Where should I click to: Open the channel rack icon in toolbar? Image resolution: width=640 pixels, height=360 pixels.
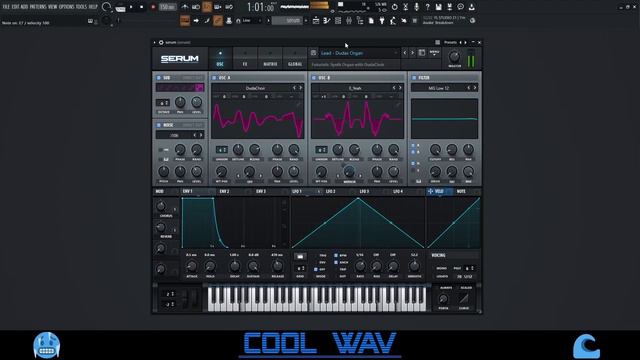coord(338,20)
